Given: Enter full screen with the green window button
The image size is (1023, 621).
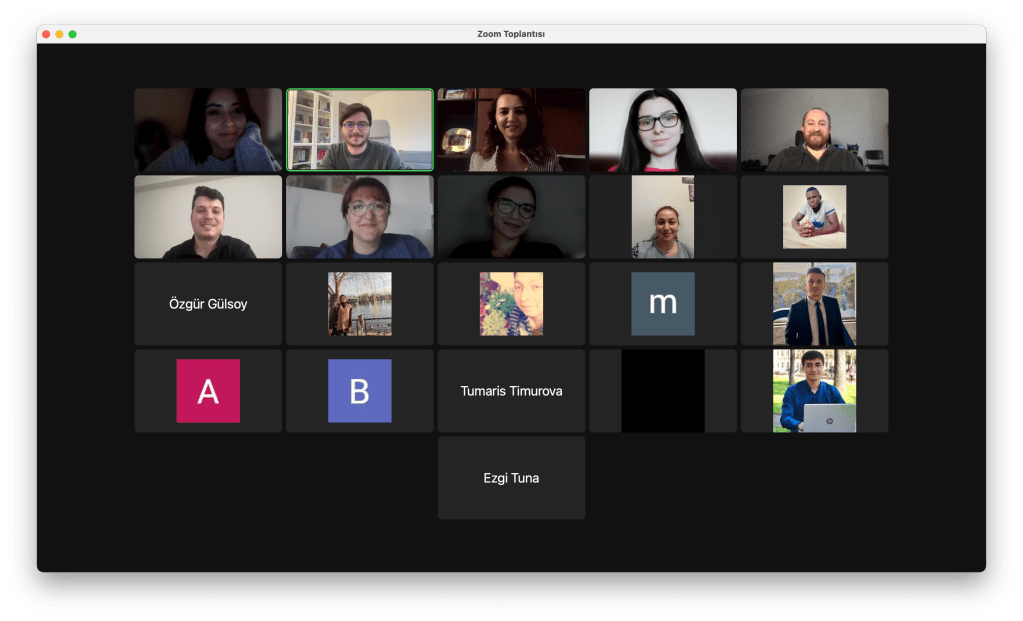Looking at the screenshot, I should [x=72, y=34].
